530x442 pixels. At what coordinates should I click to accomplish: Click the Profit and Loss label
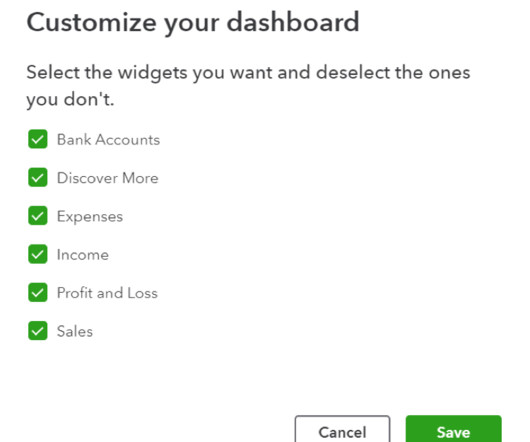[107, 293]
